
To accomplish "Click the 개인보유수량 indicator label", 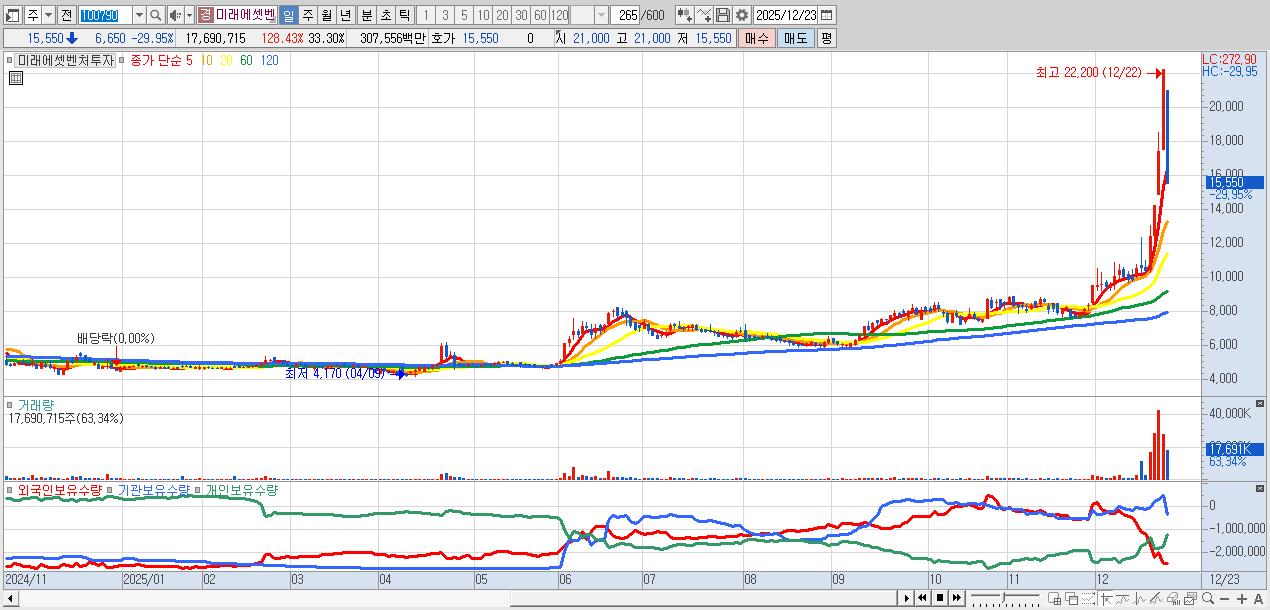I will click(242, 491).
